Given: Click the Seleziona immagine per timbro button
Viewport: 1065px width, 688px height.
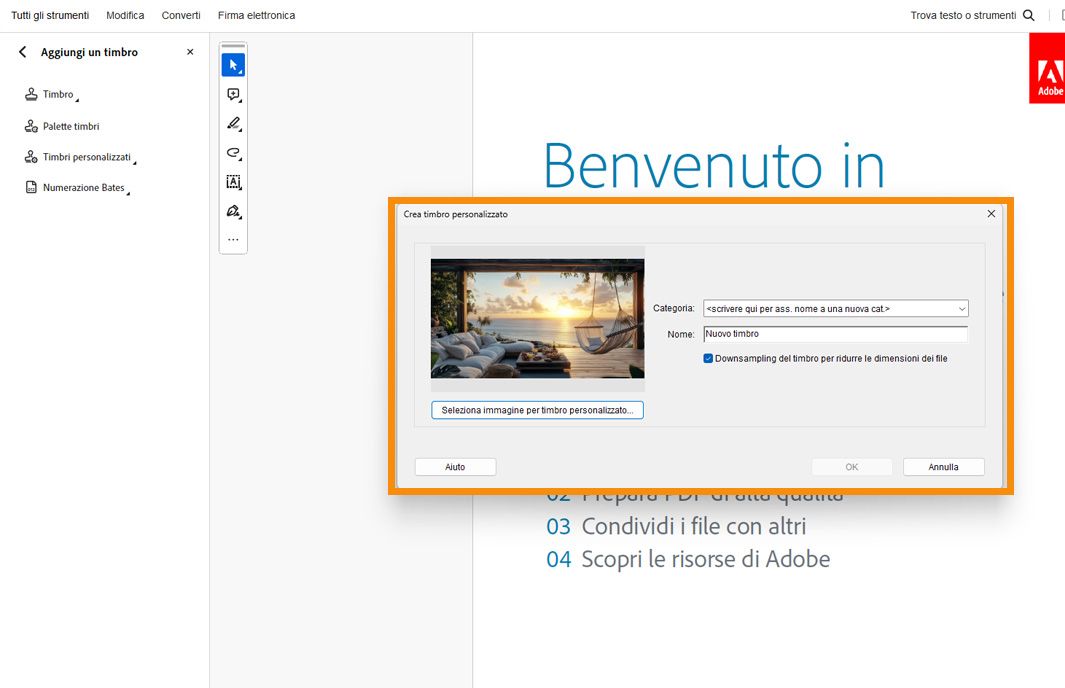Looking at the screenshot, I should click(x=537, y=410).
